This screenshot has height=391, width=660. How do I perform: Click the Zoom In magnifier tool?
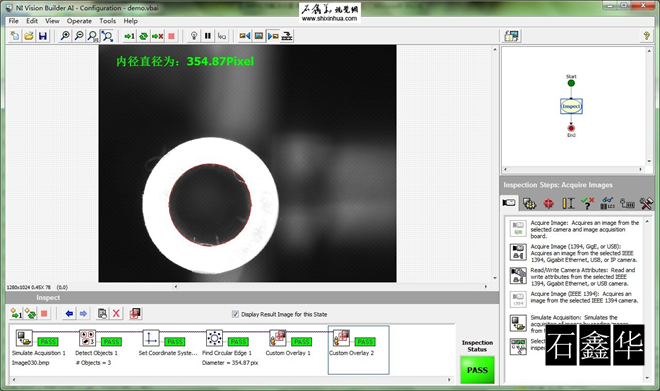pos(65,36)
